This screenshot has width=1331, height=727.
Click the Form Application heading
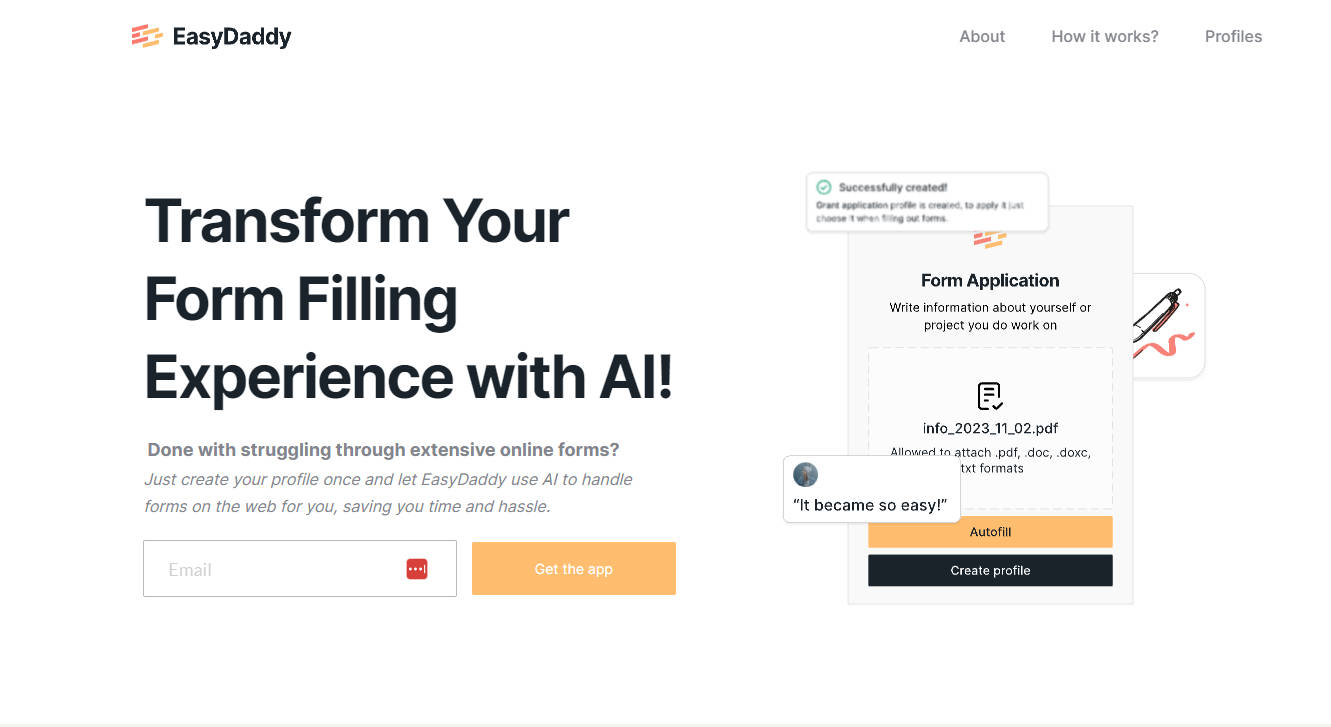click(989, 280)
